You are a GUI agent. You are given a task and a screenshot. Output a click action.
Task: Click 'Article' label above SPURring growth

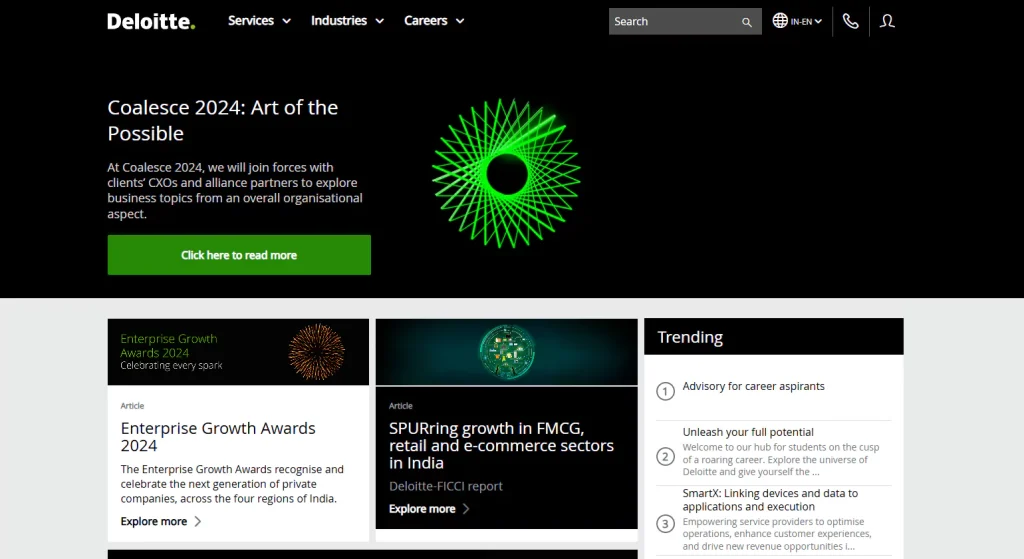point(400,406)
